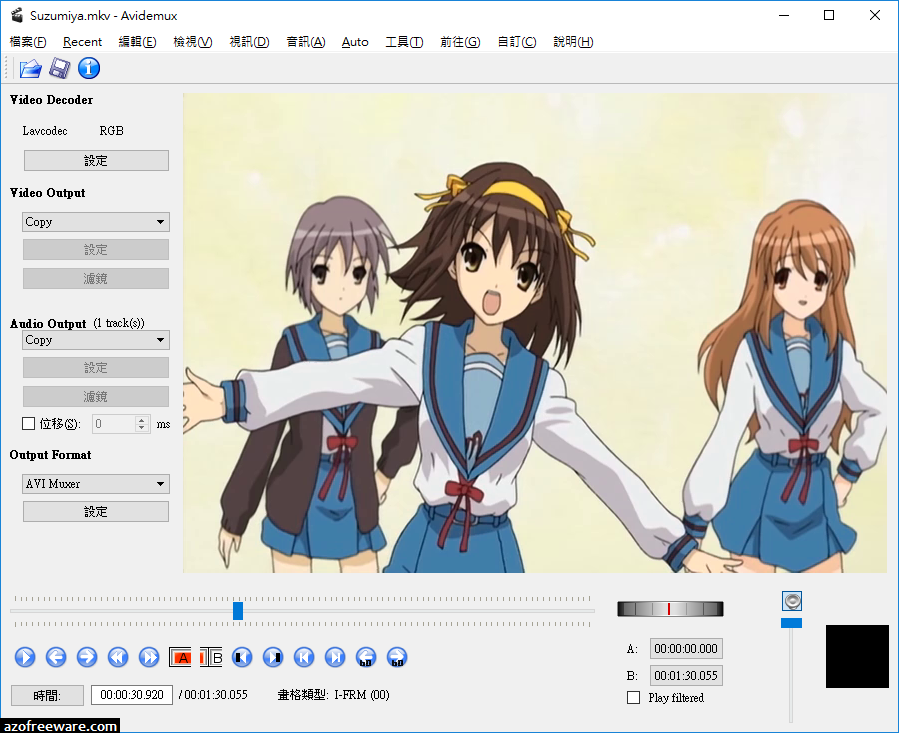The image size is (899, 733).
Task: Go to the first frame
Action: (304, 657)
